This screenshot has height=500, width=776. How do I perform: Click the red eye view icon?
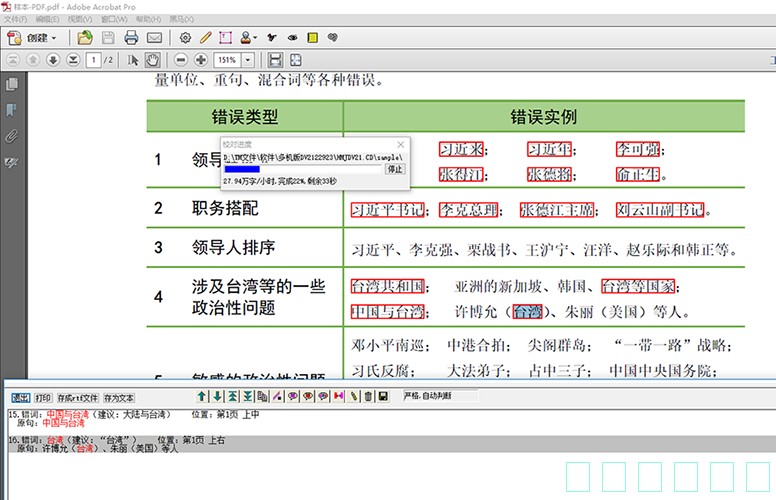pos(308,396)
